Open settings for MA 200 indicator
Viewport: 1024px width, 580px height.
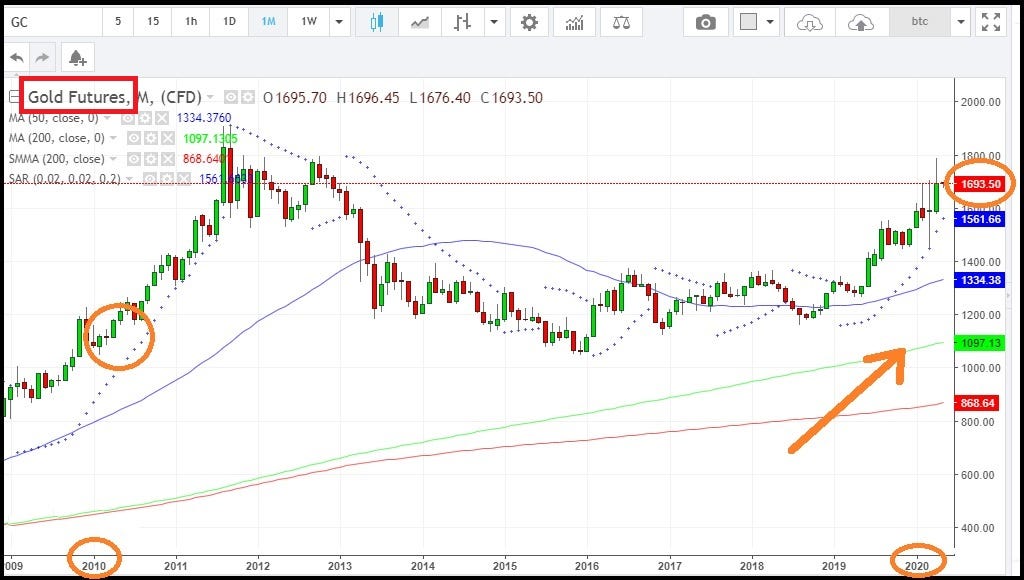[151, 138]
